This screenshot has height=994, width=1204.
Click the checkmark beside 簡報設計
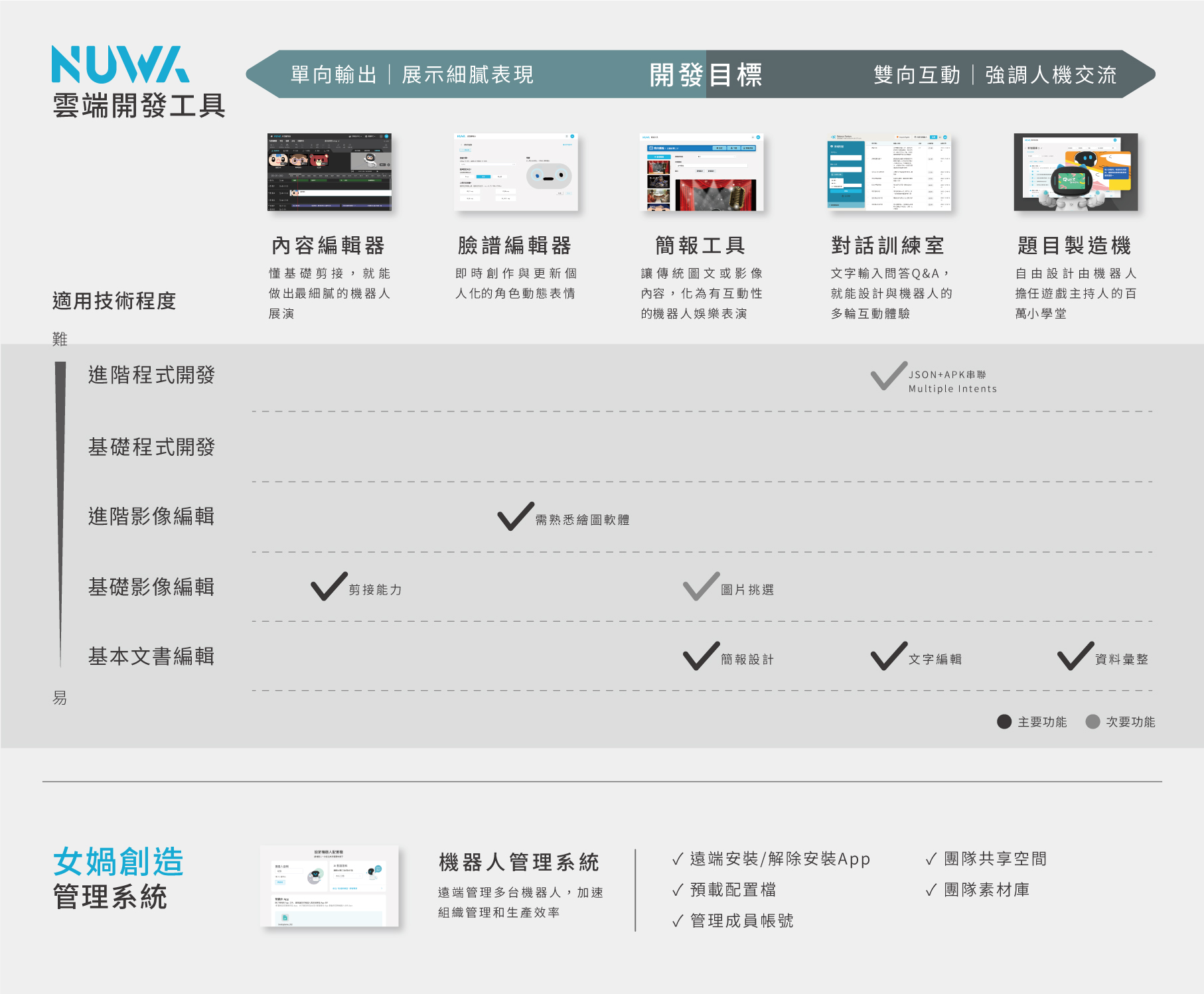tap(702, 656)
